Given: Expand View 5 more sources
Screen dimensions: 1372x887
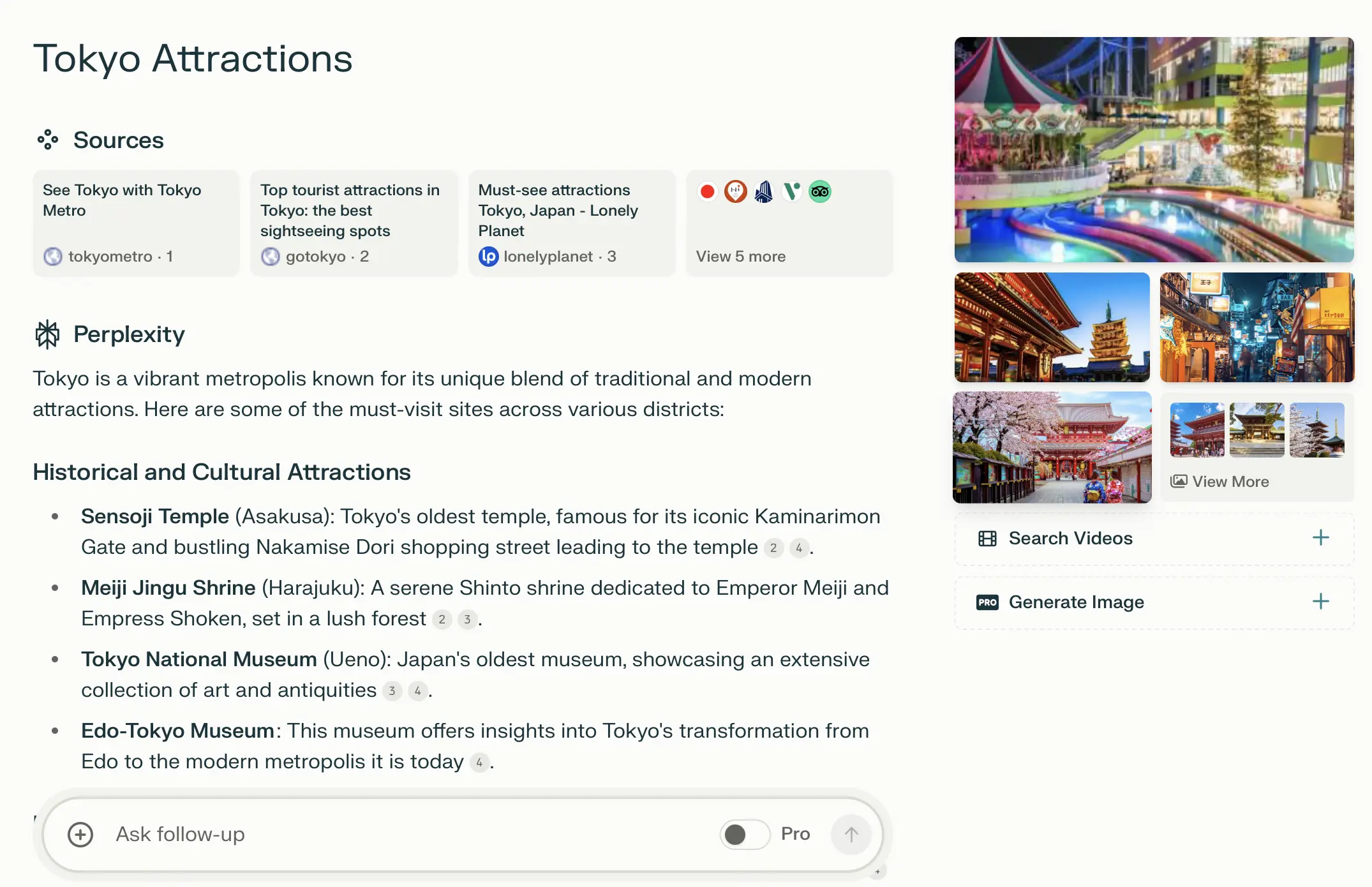Looking at the screenshot, I should click(x=742, y=256).
